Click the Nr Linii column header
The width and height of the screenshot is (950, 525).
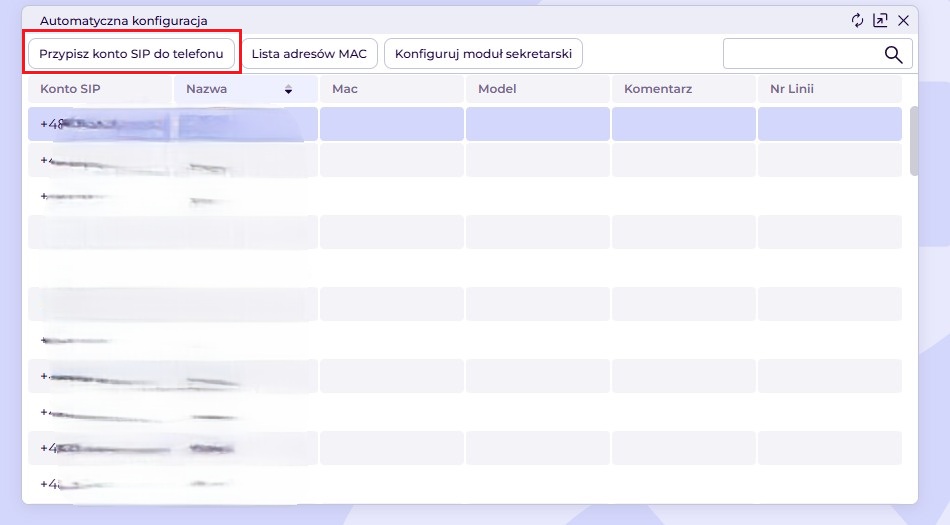pyautogui.click(x=829, y=89)
